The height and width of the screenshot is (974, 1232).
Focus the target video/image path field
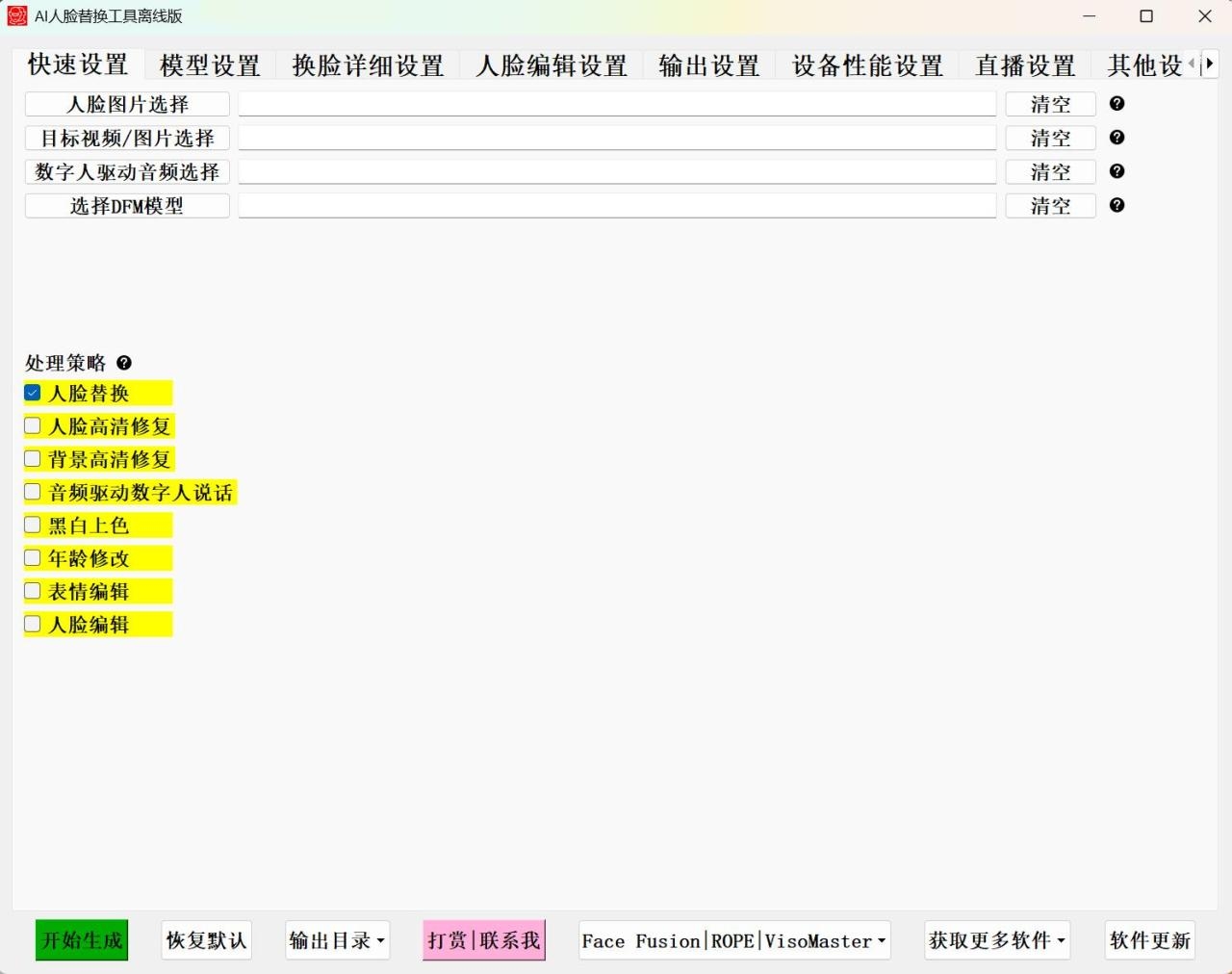tap(617, 138)
